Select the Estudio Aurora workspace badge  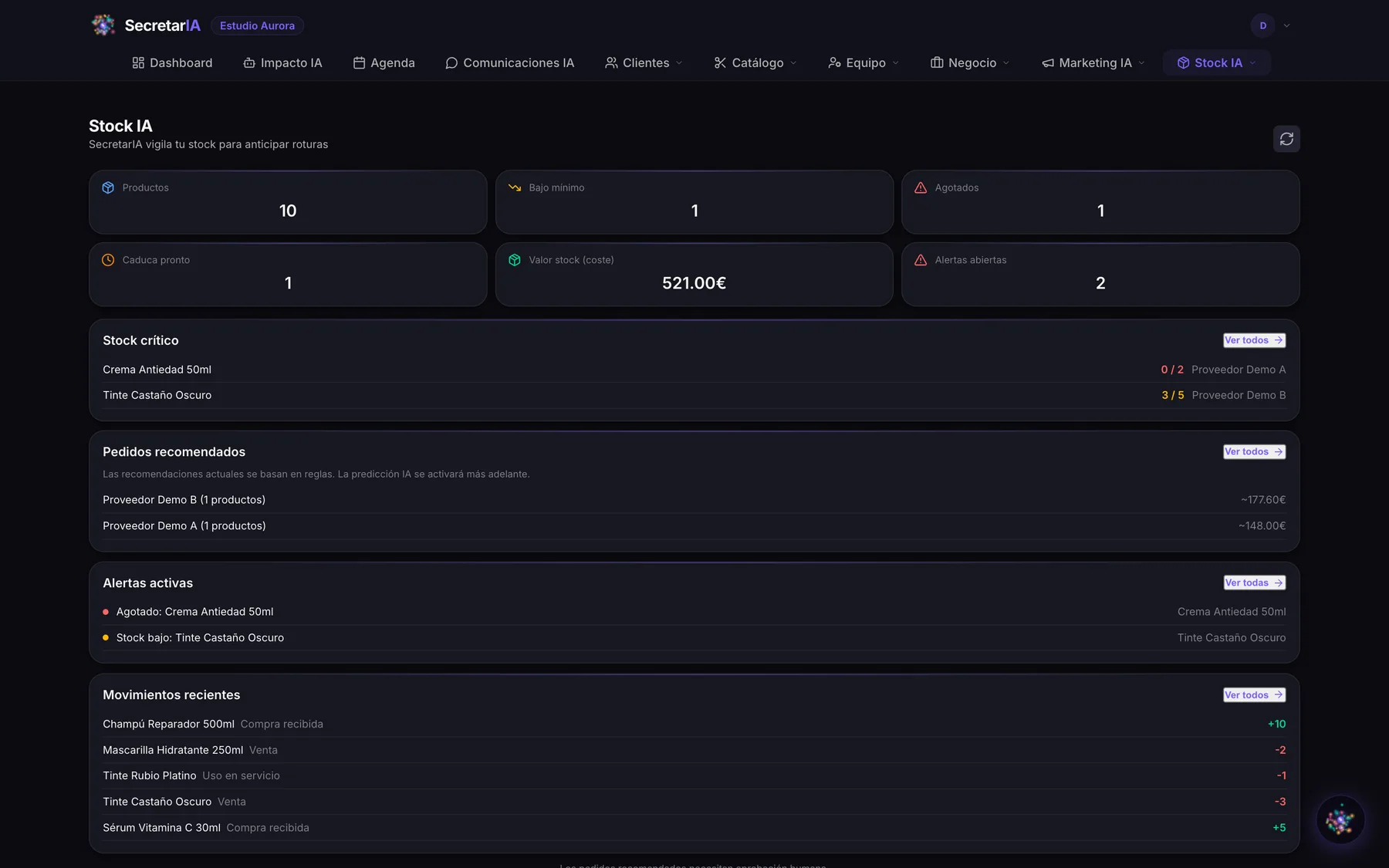[x=257, y=25]
